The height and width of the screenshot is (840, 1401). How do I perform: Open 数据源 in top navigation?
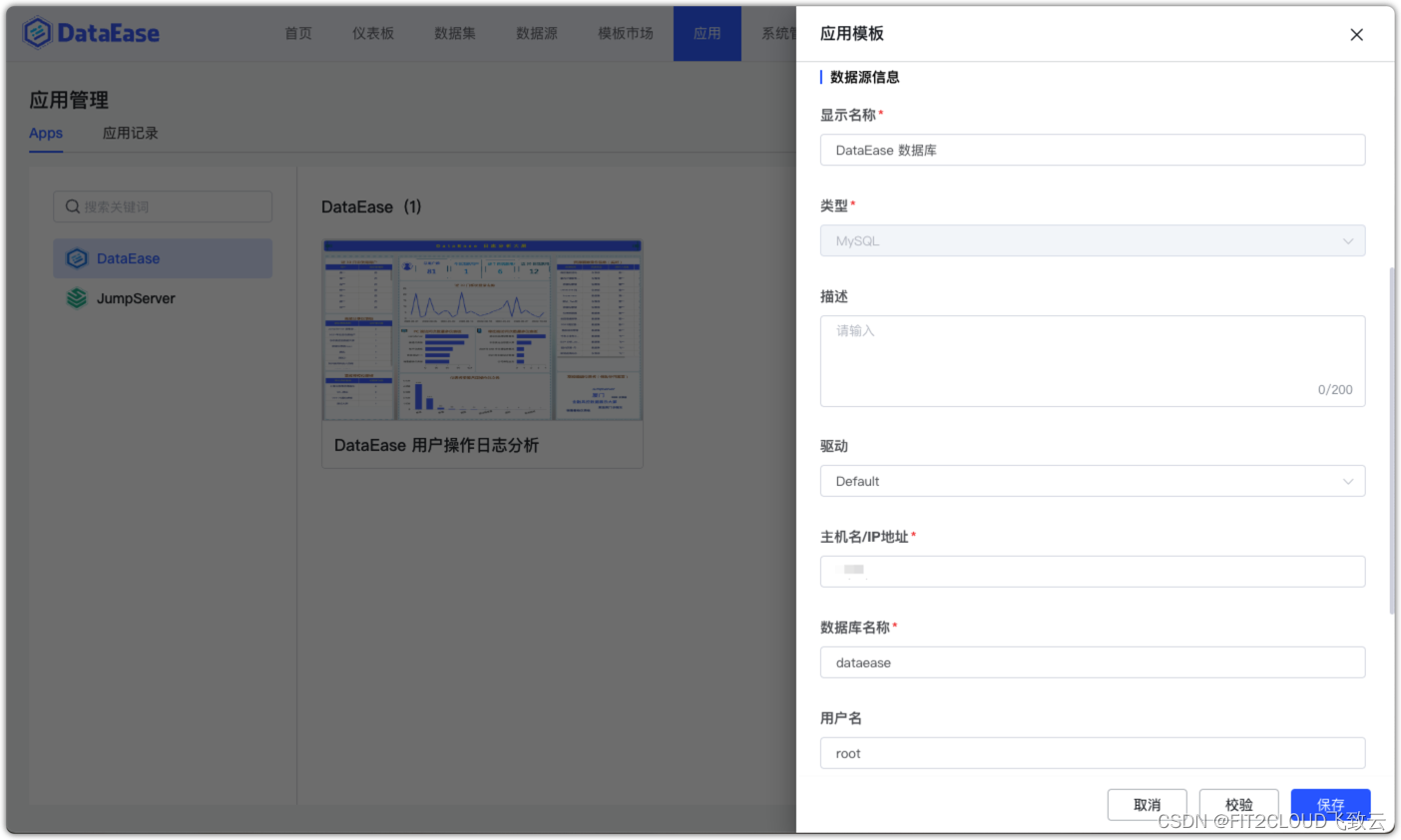pos(537,33)
